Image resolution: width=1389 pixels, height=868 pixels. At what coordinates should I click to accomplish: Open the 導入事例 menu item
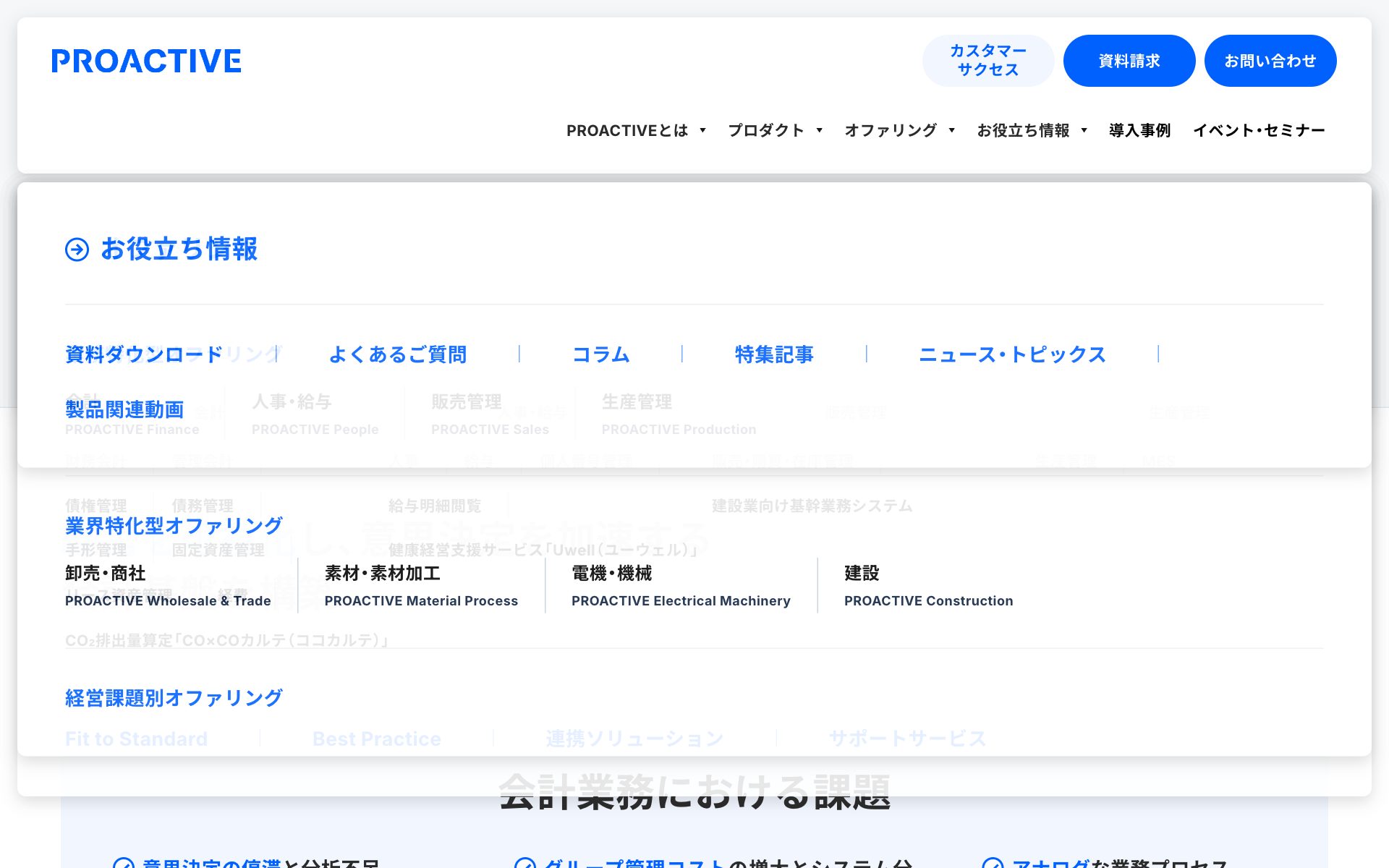(x=1139, y=130)
